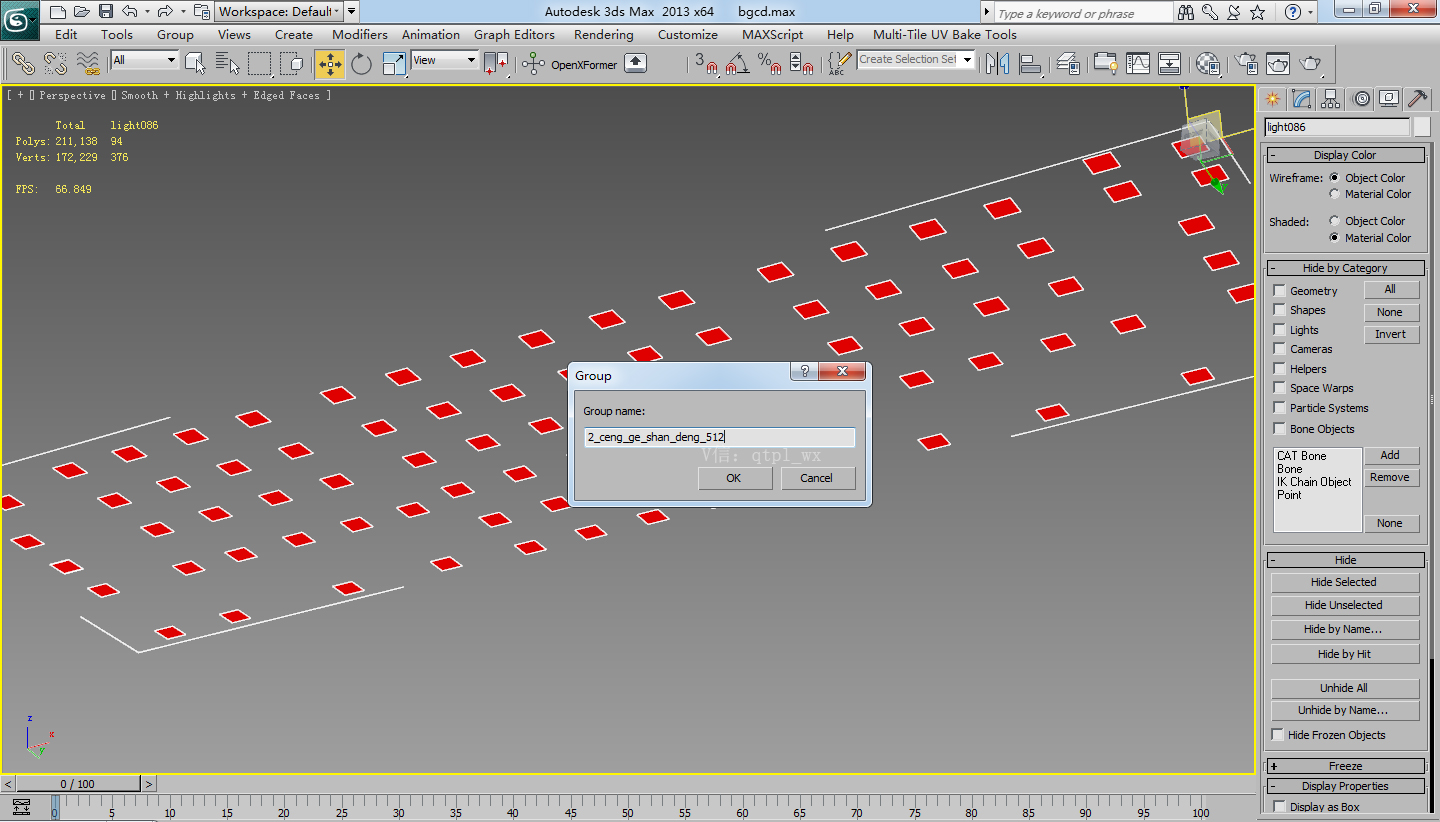The height and width of the screenshot is (822, 1440).
Task: Open the Modifiers menu
Action: coord(360,34)
